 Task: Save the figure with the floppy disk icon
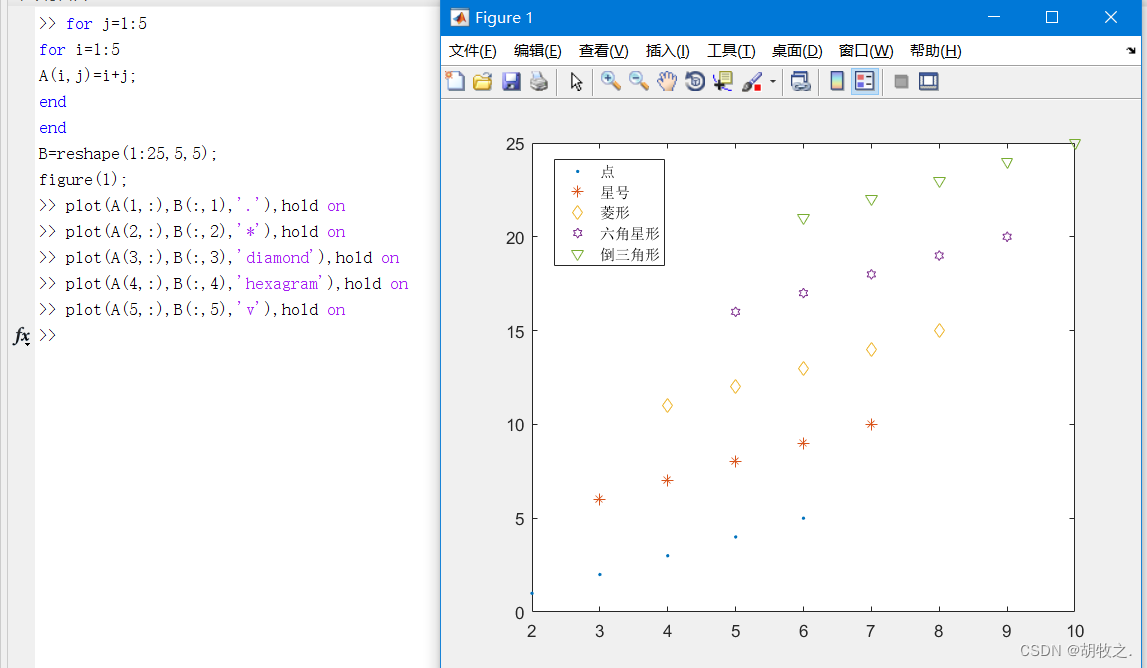pos(511,81)
